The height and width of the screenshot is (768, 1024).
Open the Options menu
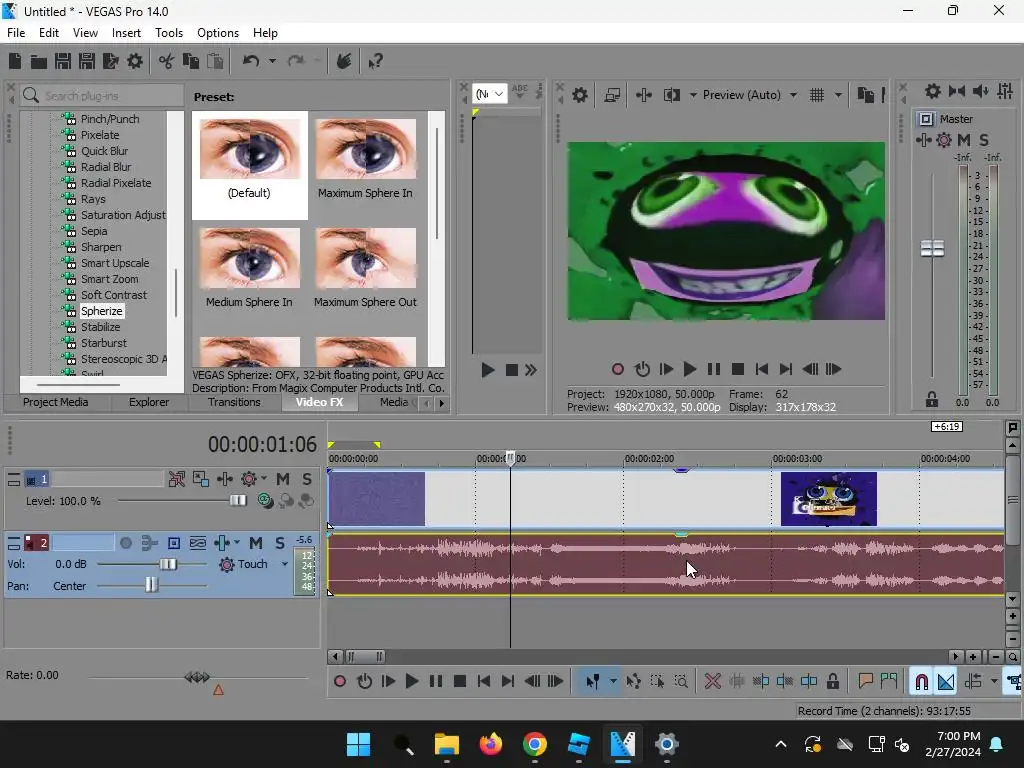217,33
